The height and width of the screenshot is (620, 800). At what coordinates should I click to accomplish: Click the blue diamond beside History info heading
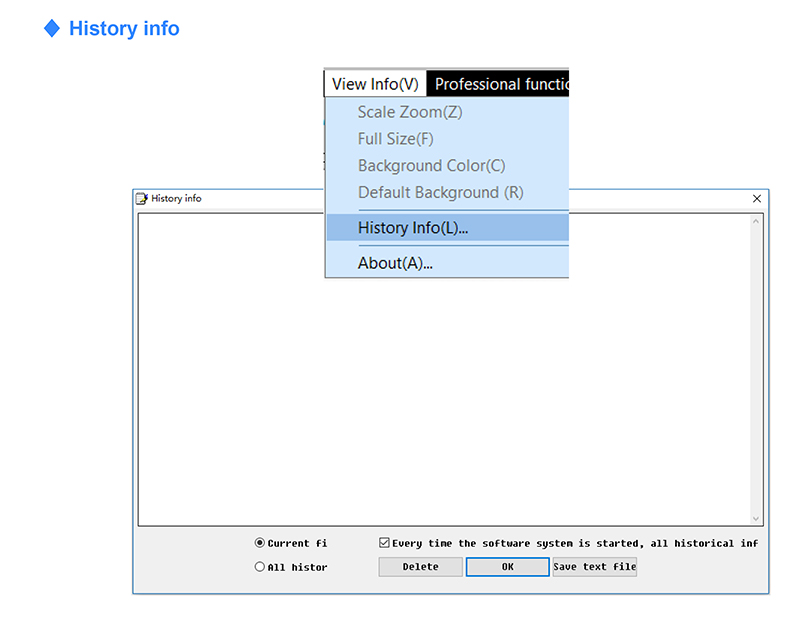52,28
